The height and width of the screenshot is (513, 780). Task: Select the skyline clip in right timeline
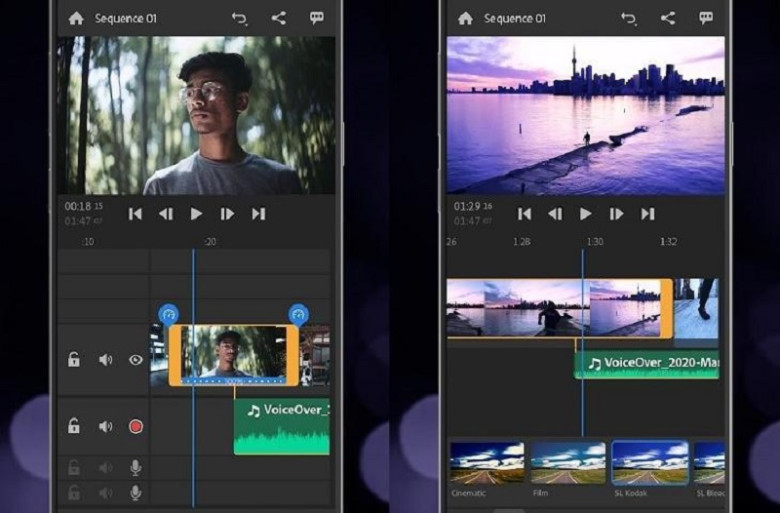click(x=560, y=308)
